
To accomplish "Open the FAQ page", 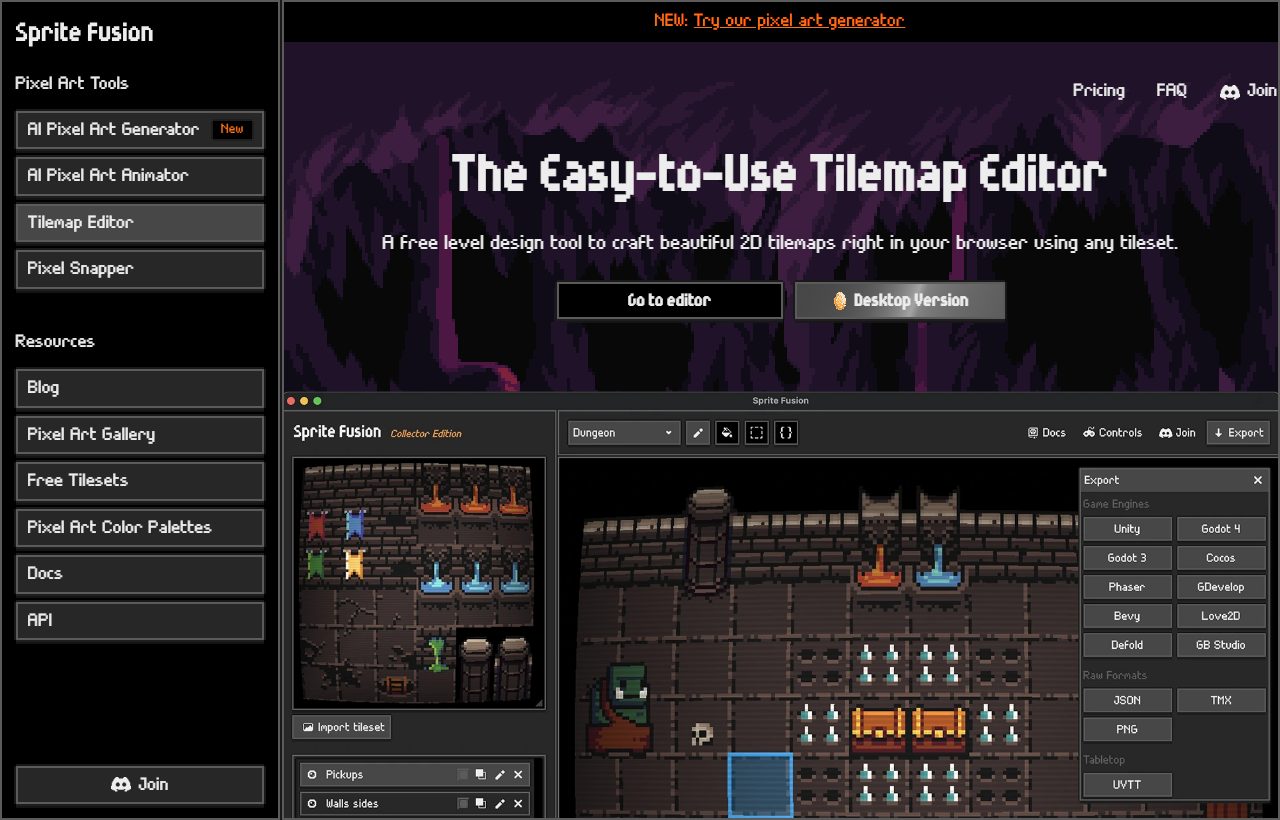I will pyautogui.click(x=1171, y=90).
